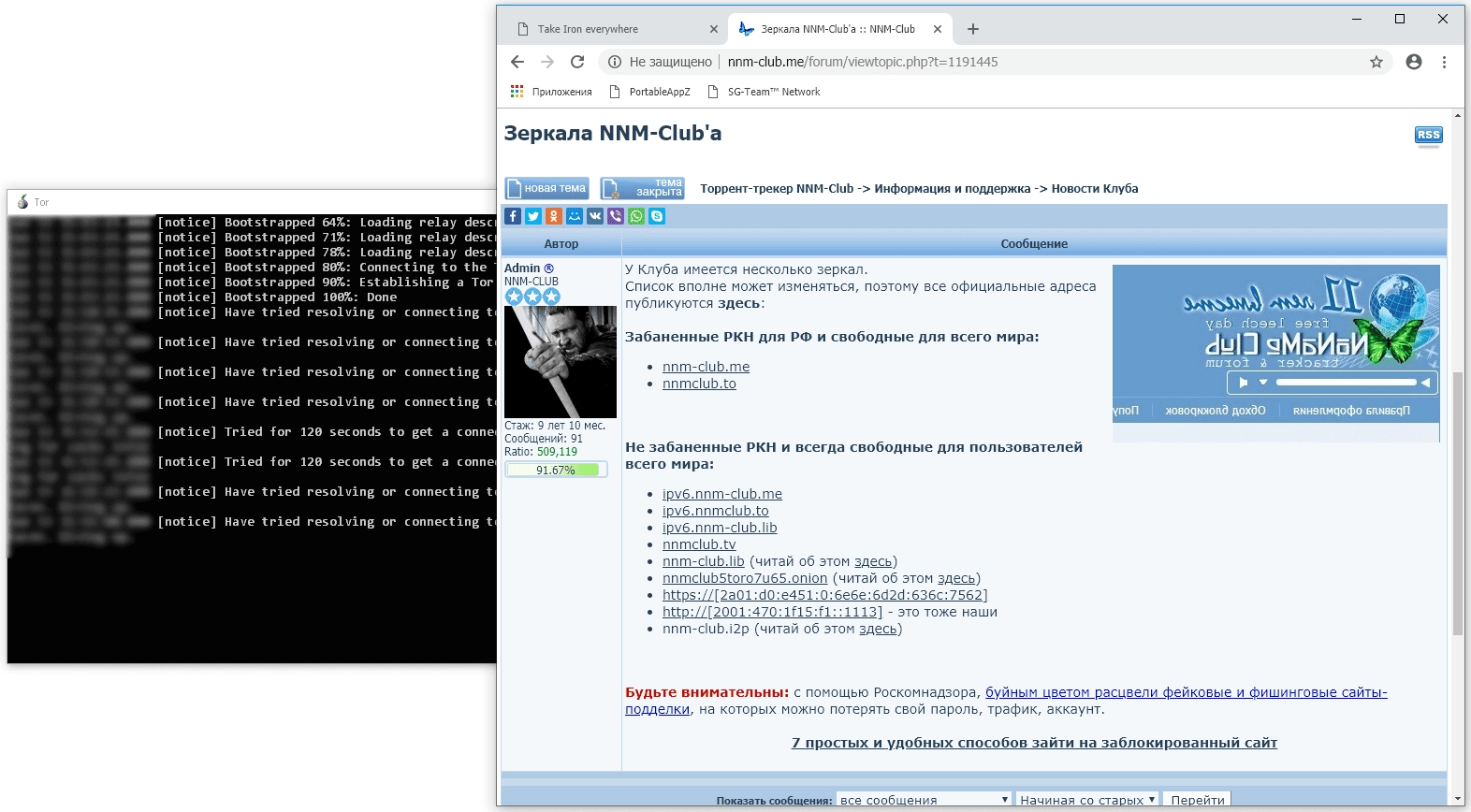This screenshot has height=812, width=1471.
Task: Share topic on Twitter
Action: [x=533, y=216]
